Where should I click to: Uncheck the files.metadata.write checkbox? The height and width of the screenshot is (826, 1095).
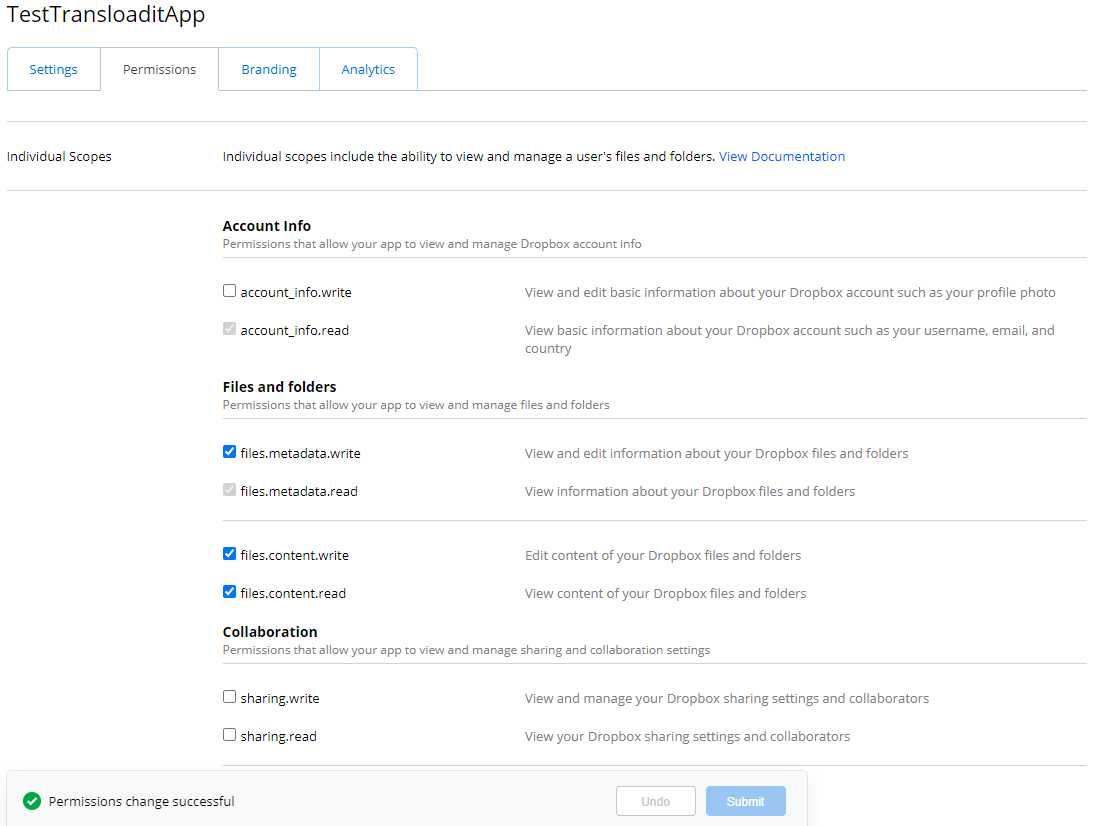229,452
